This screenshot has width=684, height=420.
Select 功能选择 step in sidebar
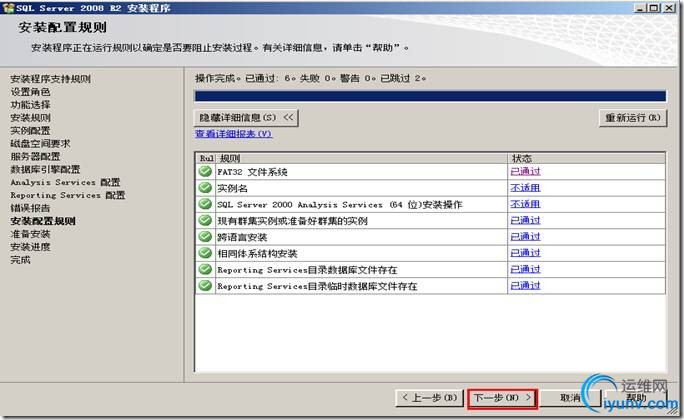click(x=31, y=105)
